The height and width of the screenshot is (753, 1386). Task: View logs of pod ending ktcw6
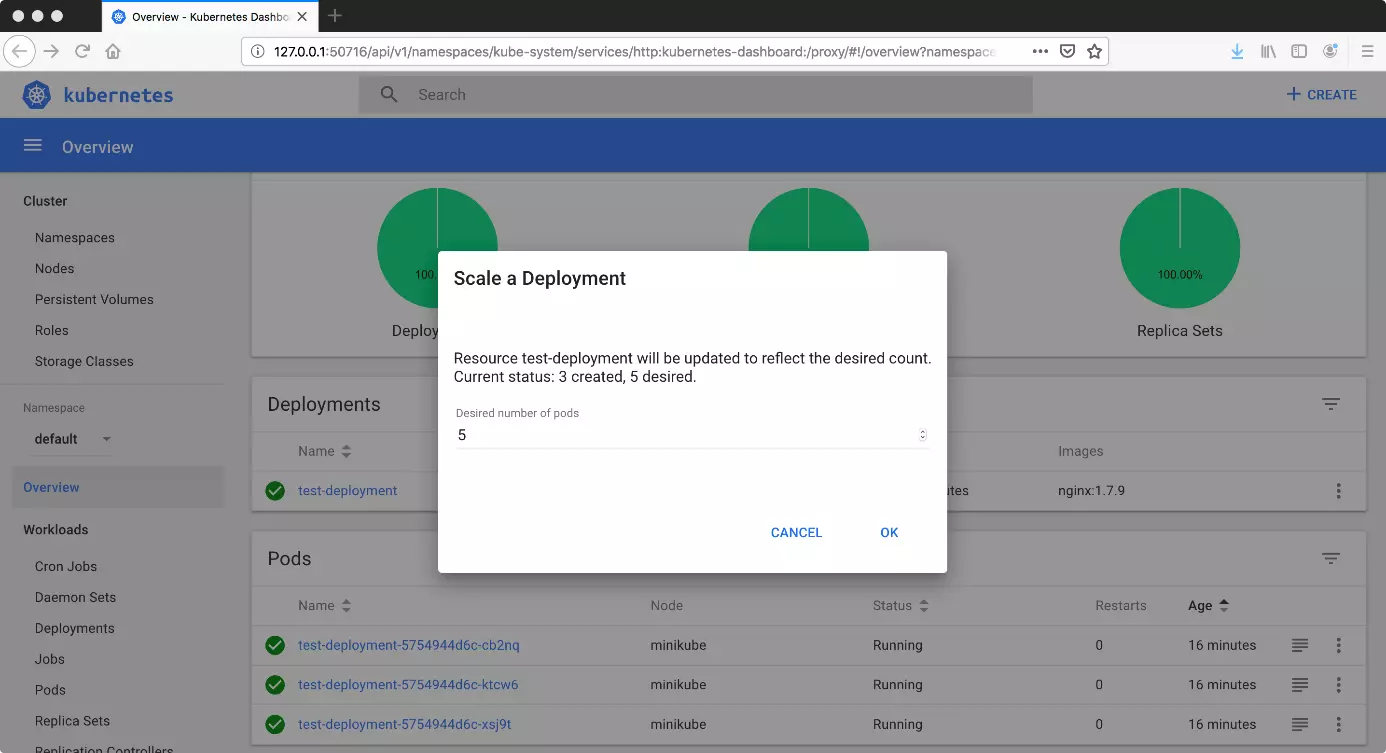coord(1299,685)
